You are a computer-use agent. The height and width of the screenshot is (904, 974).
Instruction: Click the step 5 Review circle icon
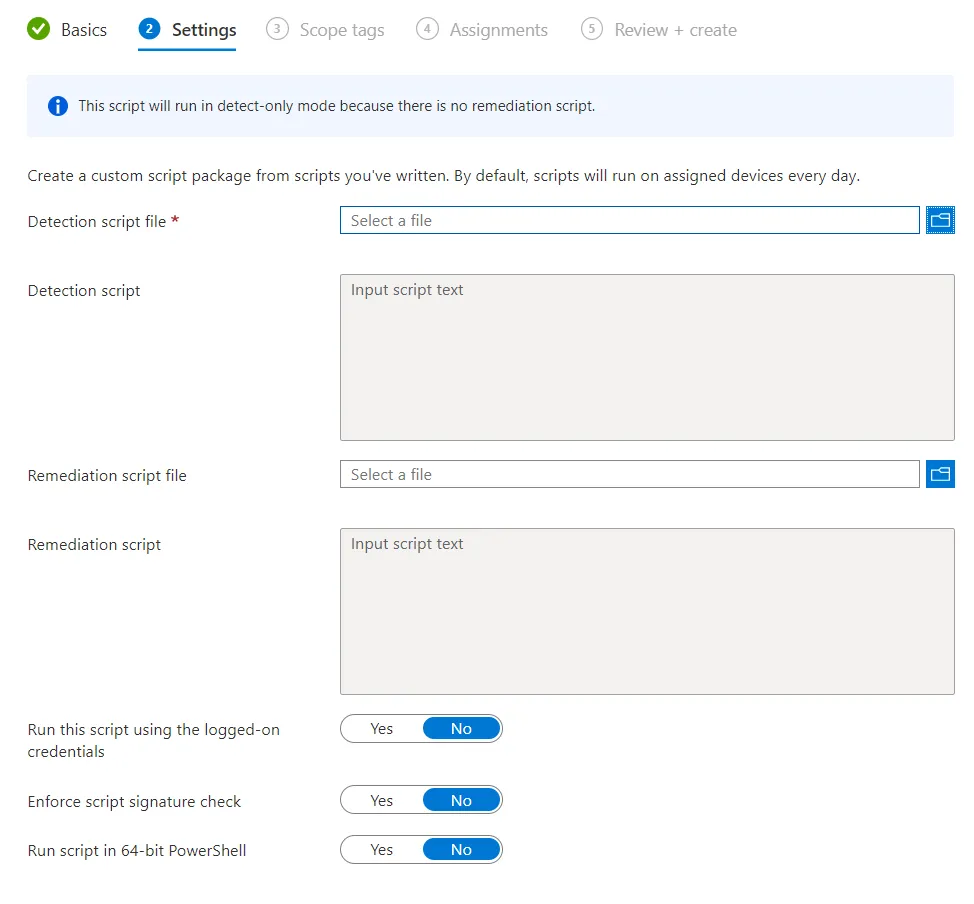pos(591,29)
